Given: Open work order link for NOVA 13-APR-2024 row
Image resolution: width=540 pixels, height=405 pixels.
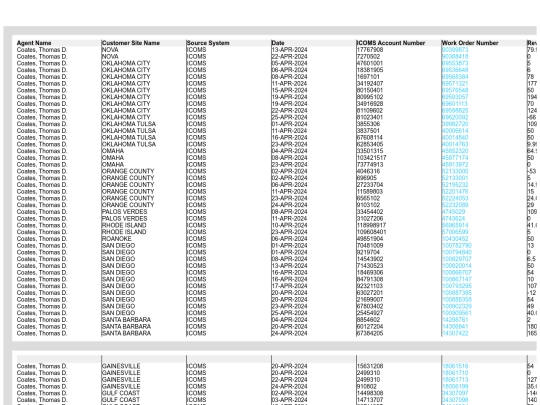Looking at the screenshot, I should point(455,50).
